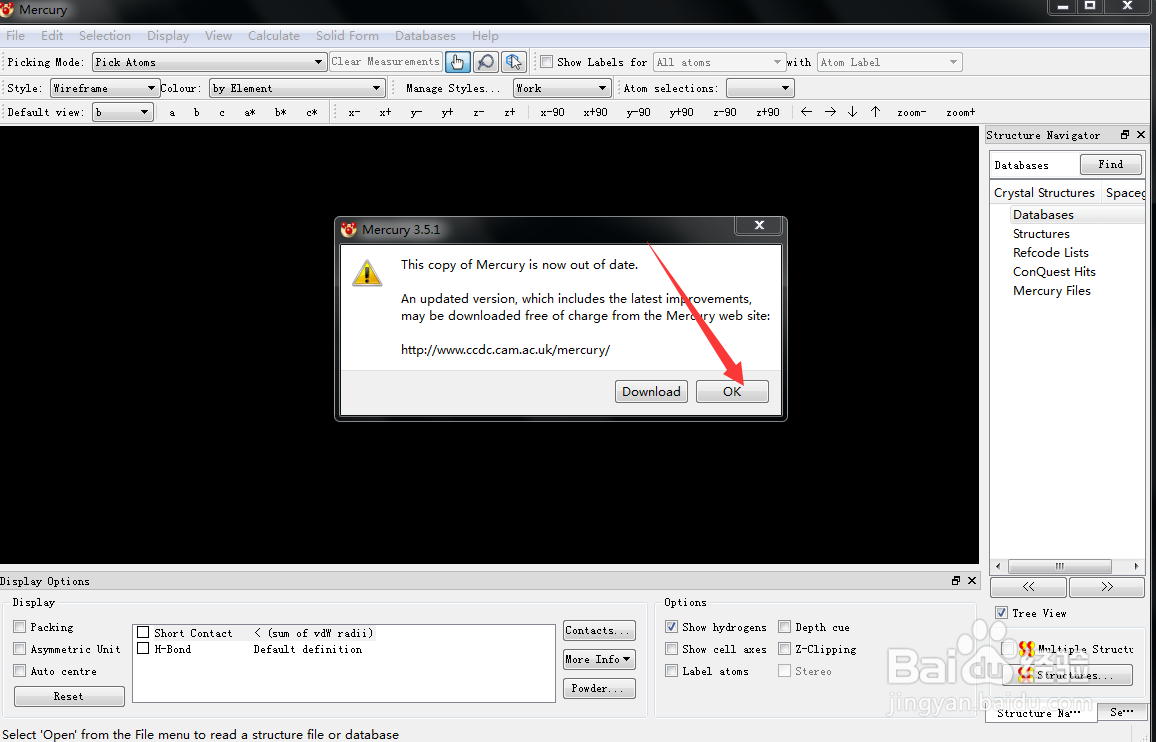Open Style Wireframe dropdown
The image size is (1156, 742).
(105, 89)
